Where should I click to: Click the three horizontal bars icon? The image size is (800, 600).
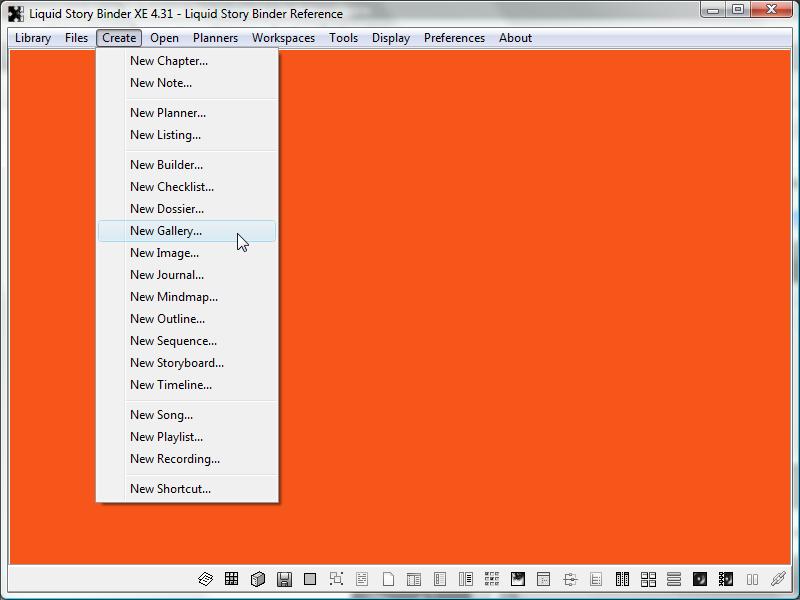coord(674,579)
